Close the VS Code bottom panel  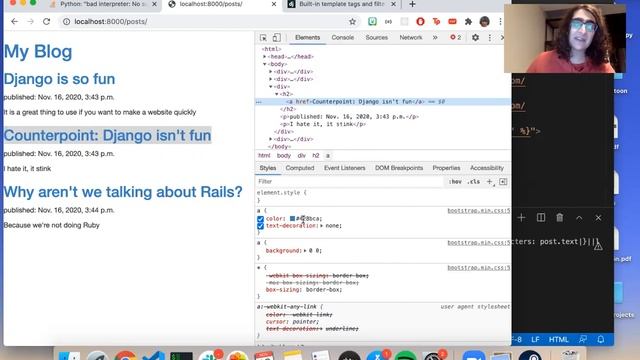[598, 218]
